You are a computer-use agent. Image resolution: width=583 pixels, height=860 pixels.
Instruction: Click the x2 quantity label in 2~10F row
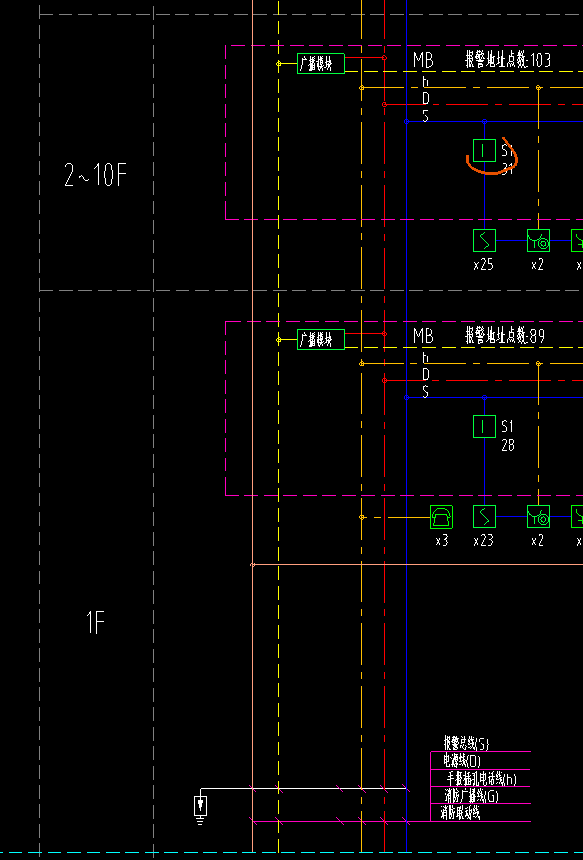pyautogui.click(x=537, y=265)
